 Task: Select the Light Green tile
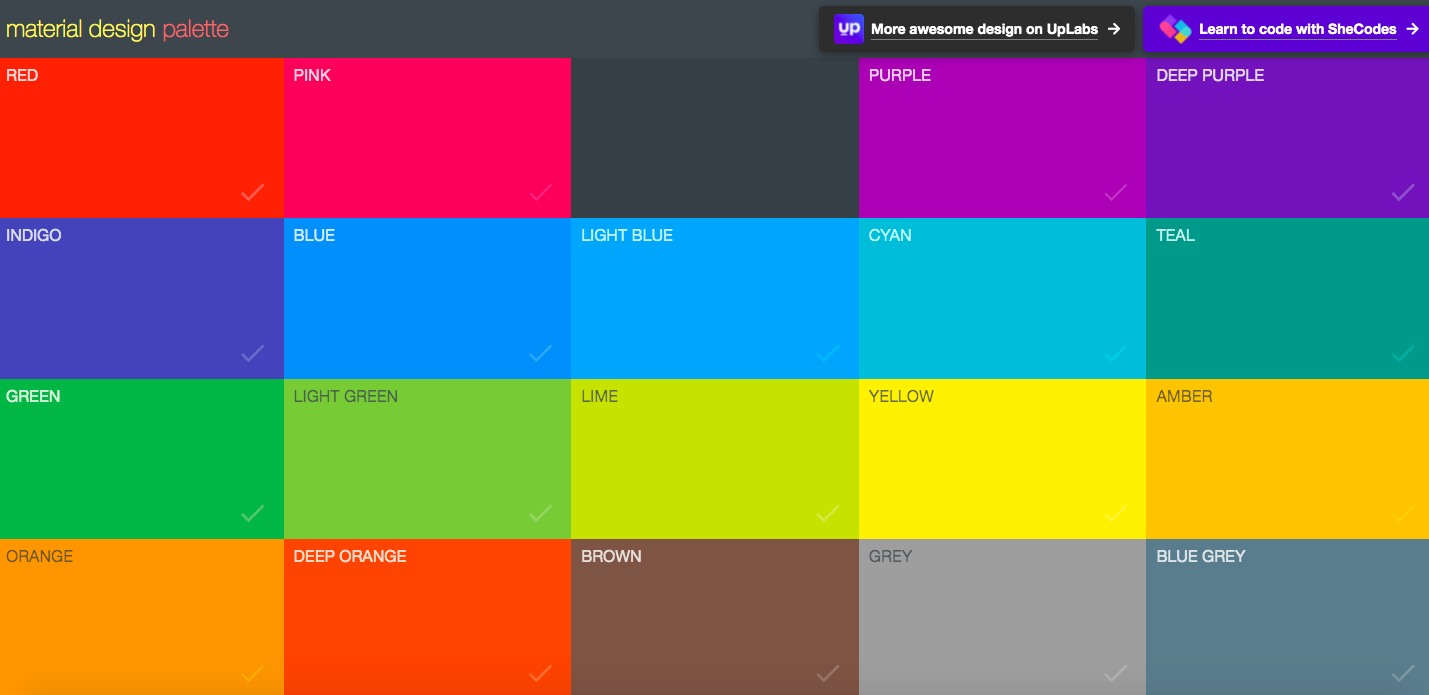pyautogui.click(x=427, y=459)
